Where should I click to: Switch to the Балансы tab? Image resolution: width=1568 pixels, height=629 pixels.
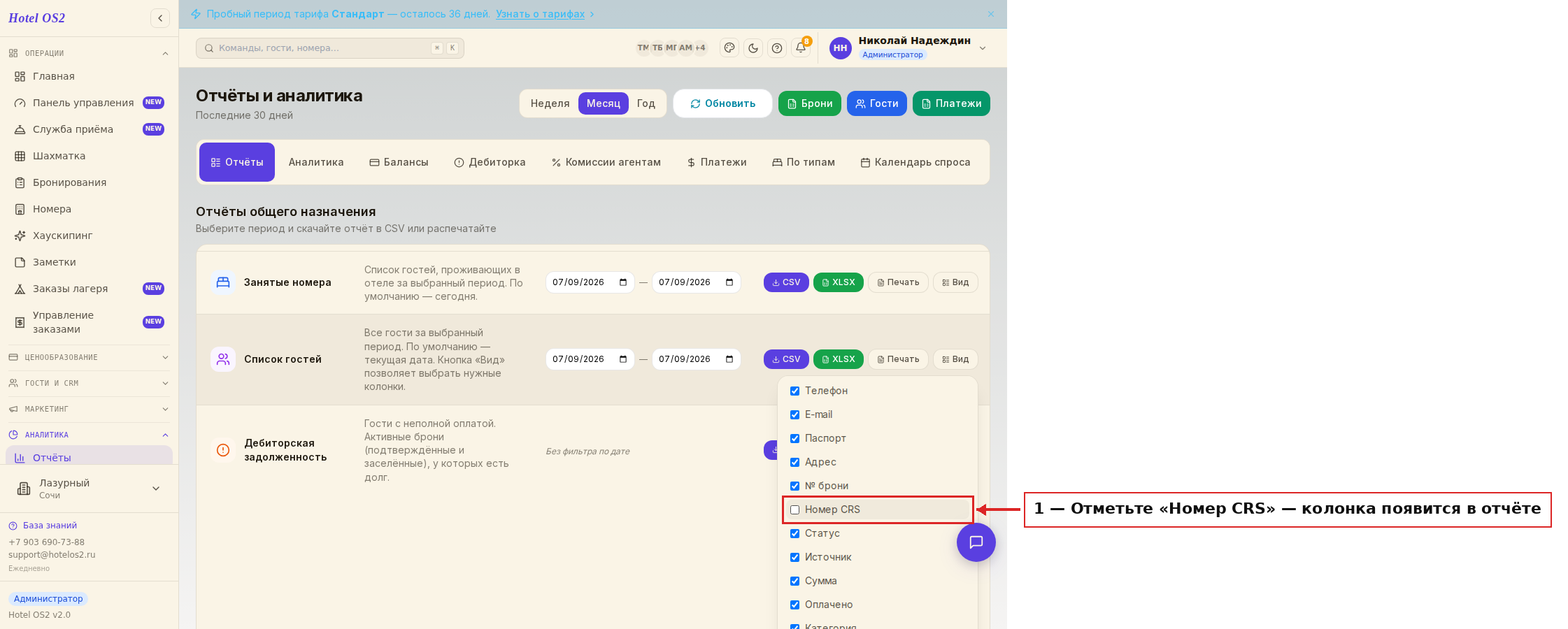pyautogui.click(x=399, y=162)
